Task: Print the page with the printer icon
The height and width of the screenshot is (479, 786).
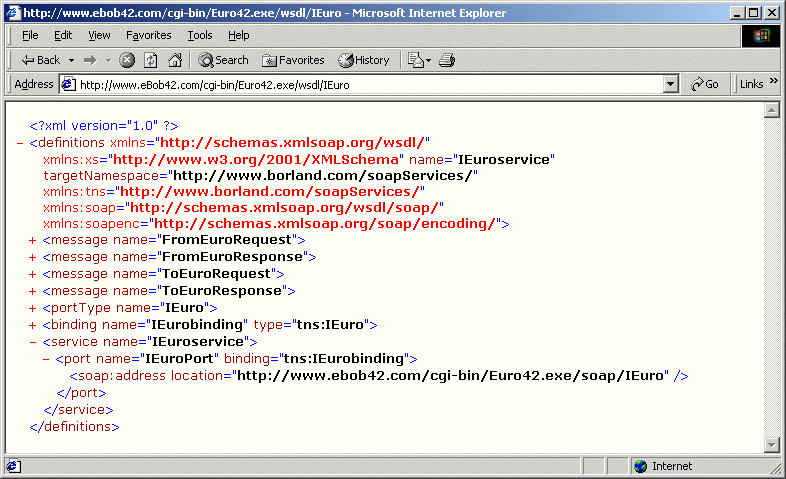Action: [447, 60]
